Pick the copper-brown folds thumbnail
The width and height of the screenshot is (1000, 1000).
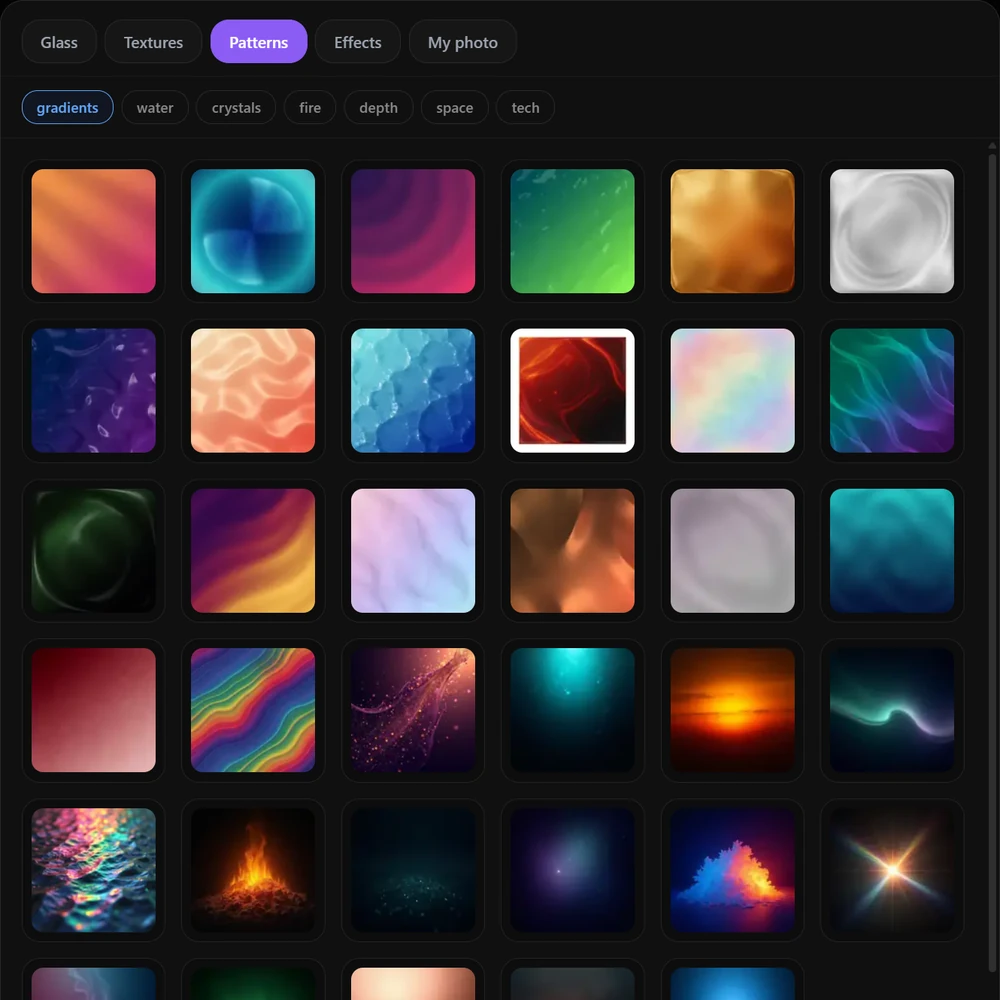[x=572, y=550]
